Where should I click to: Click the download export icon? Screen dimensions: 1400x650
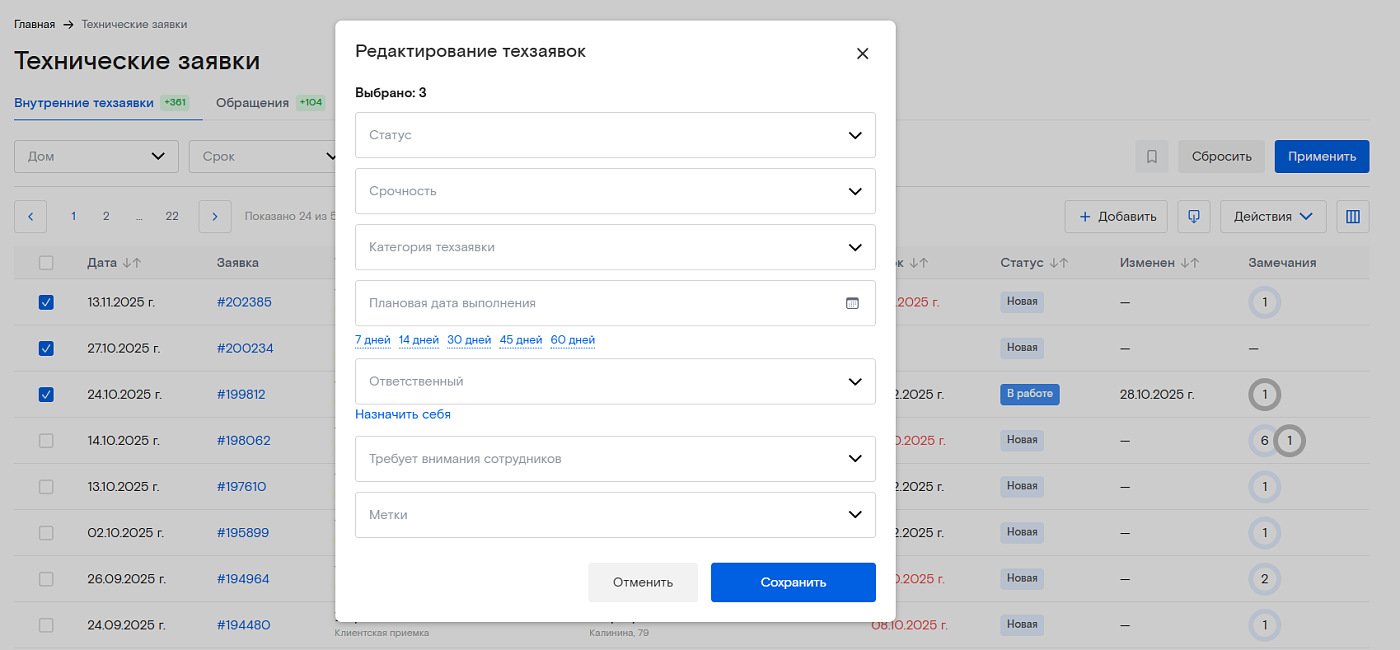(1193, 217)
